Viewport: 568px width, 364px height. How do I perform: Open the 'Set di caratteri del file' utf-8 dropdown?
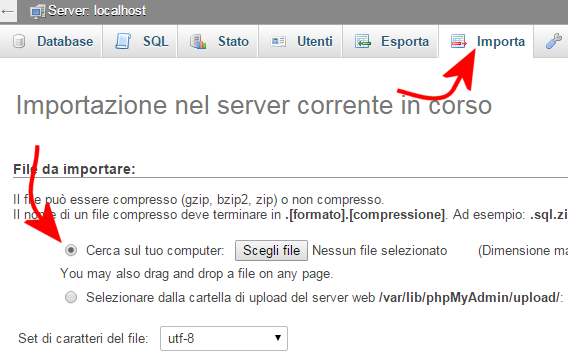point(224,338)
